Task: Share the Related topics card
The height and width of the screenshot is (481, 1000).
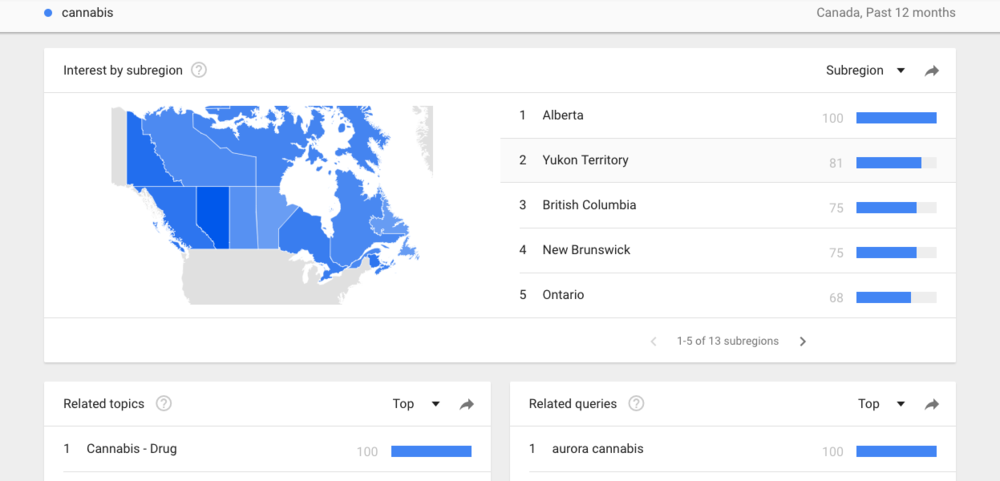Action: pos(466,404)
